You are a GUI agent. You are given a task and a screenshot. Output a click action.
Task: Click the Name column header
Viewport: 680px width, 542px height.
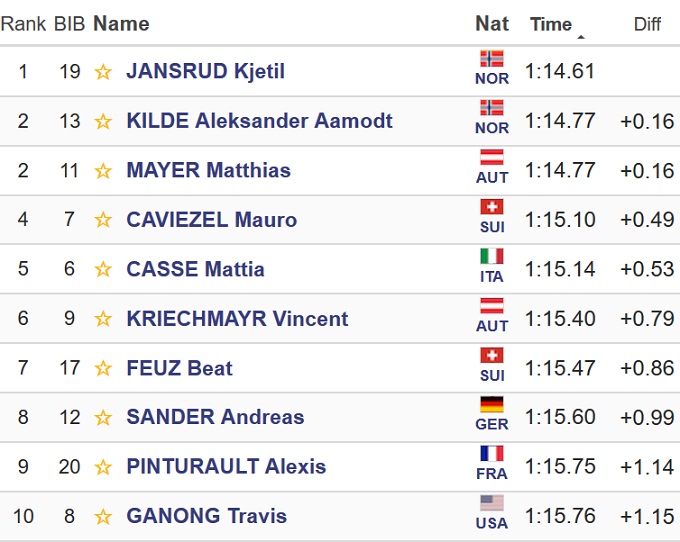[121, 24]
